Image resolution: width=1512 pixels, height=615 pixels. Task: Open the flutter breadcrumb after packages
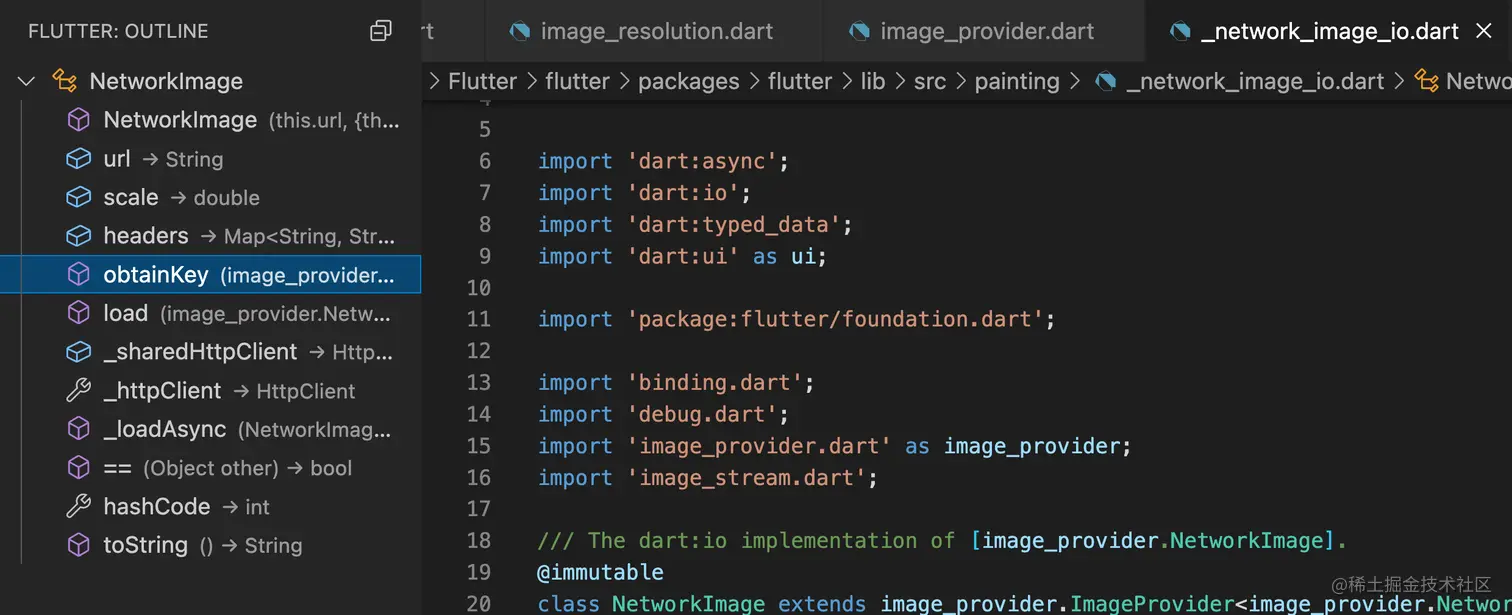[x=800, y=81]
